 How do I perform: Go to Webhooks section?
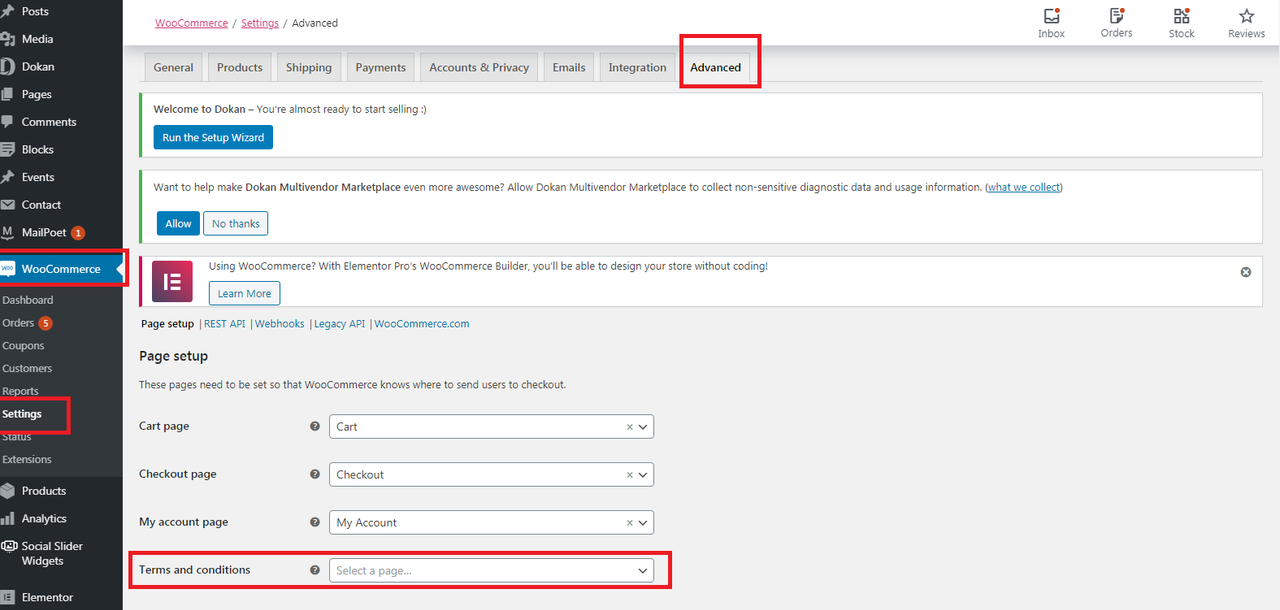(x=280, y=324)
